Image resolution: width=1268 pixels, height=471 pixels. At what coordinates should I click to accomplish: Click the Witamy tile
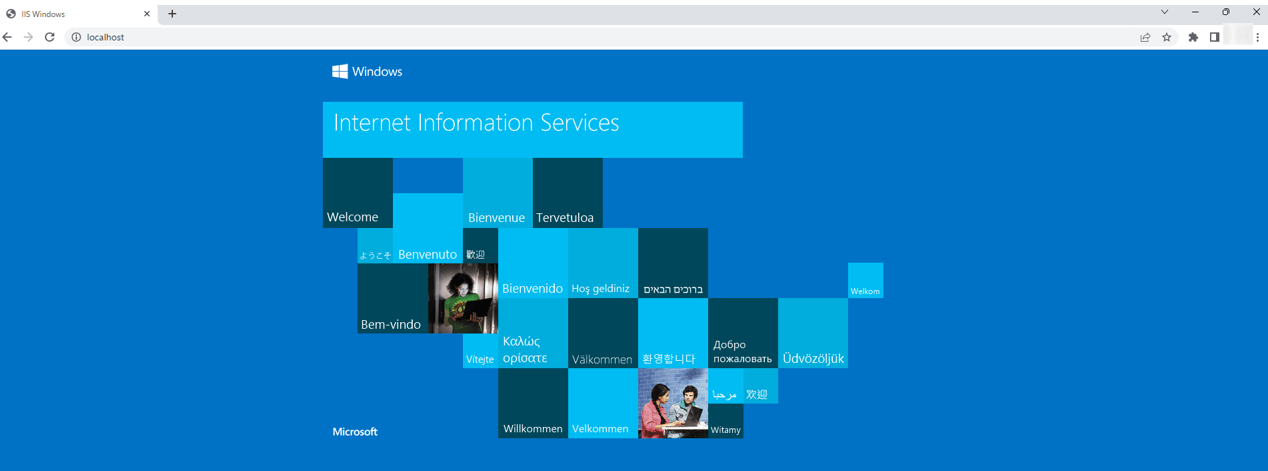pos(725,421)
